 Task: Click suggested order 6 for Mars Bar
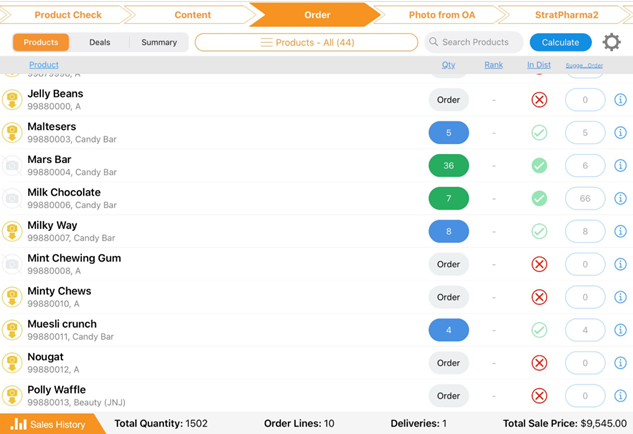click(x=585, y=166)
